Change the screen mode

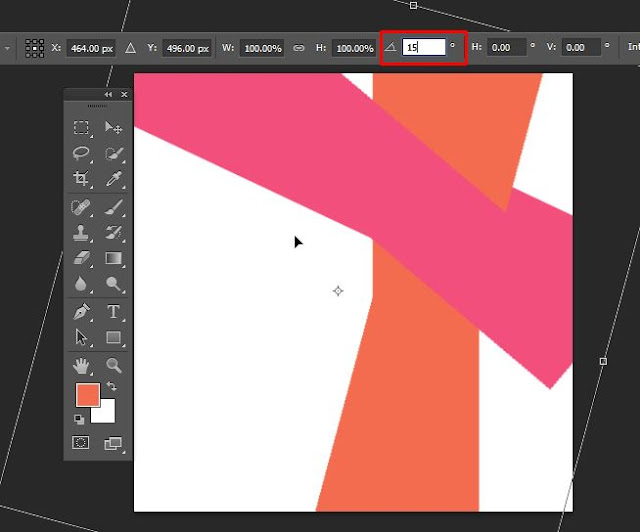coord(113,443)
